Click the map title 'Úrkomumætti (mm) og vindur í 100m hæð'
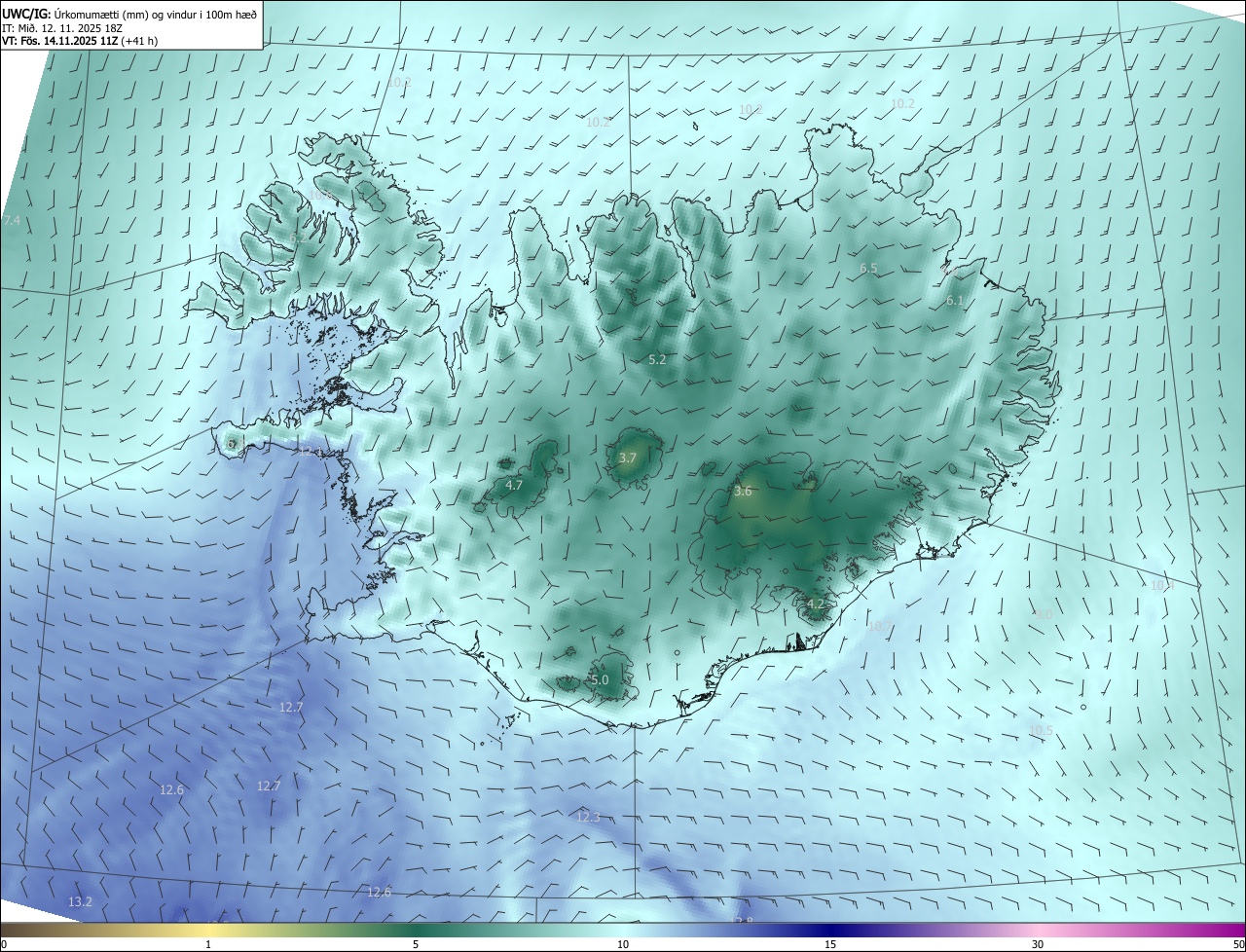The image size is (1246, 952). (x=155, y=14)
